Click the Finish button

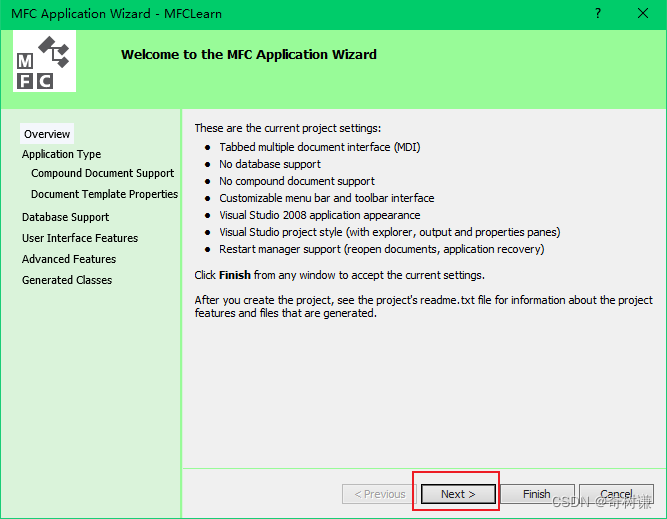click(x=537, y=494)
